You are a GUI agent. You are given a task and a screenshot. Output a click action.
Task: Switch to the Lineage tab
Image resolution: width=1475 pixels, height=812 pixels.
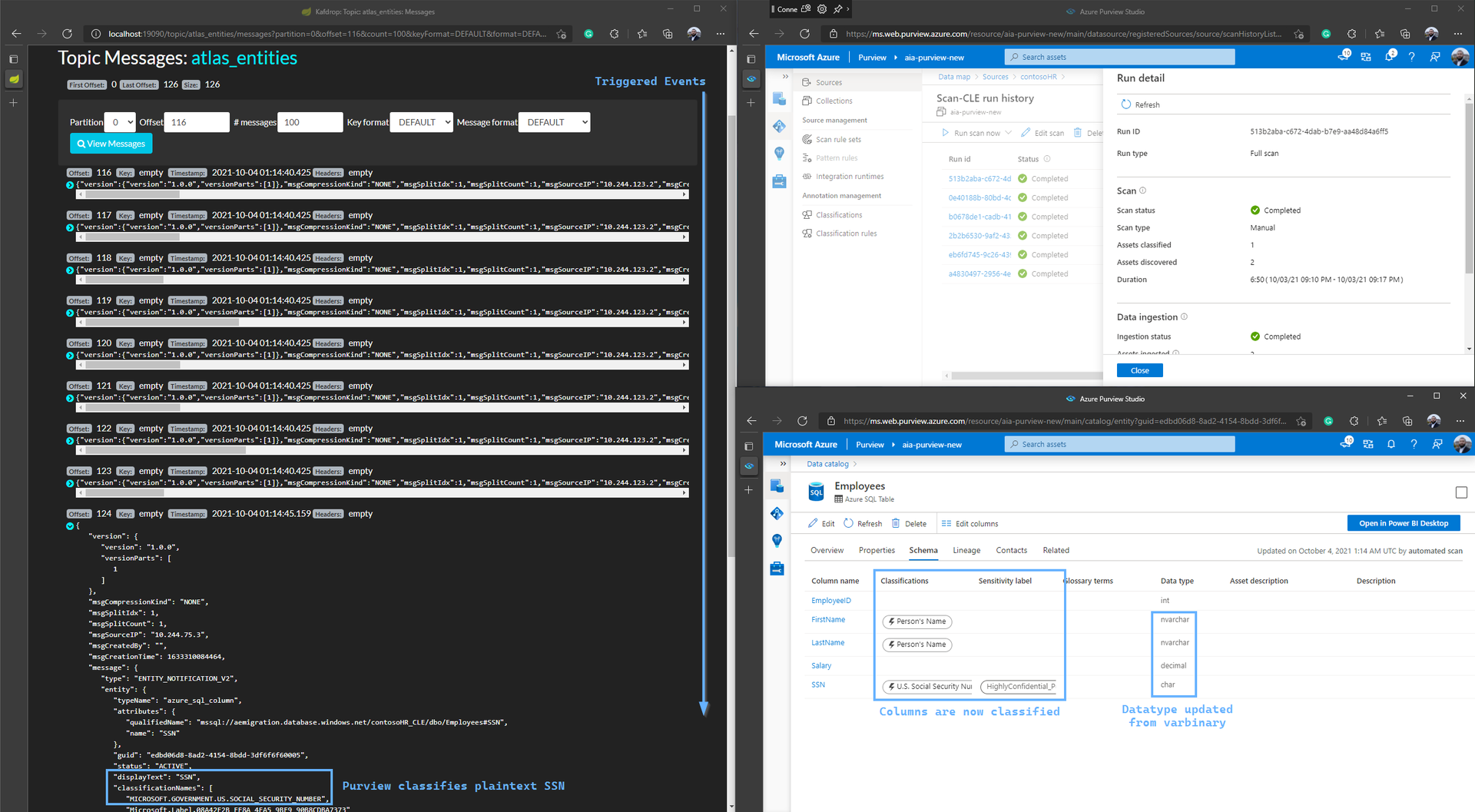(966, 551)
